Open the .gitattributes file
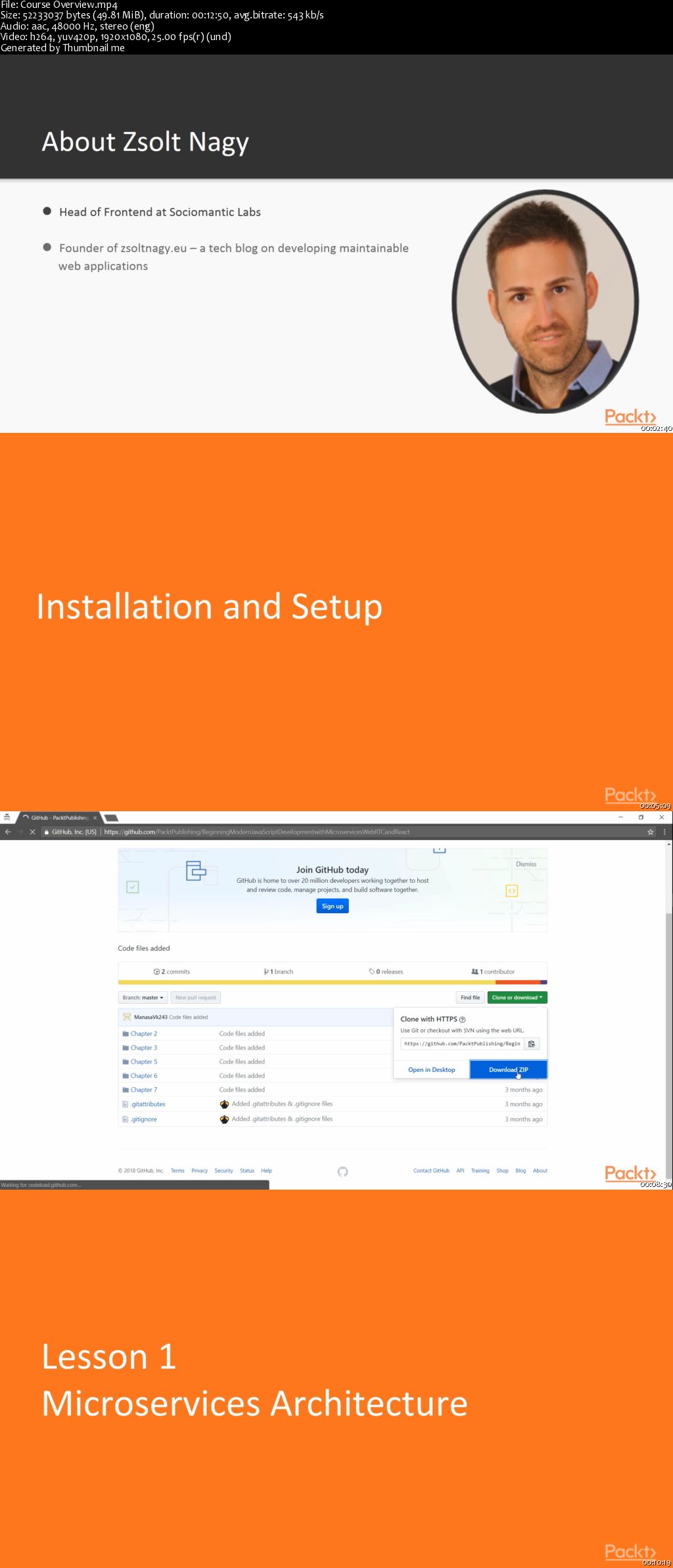673x1568 pixels. pyautogui.click(x=148, y=1104)
